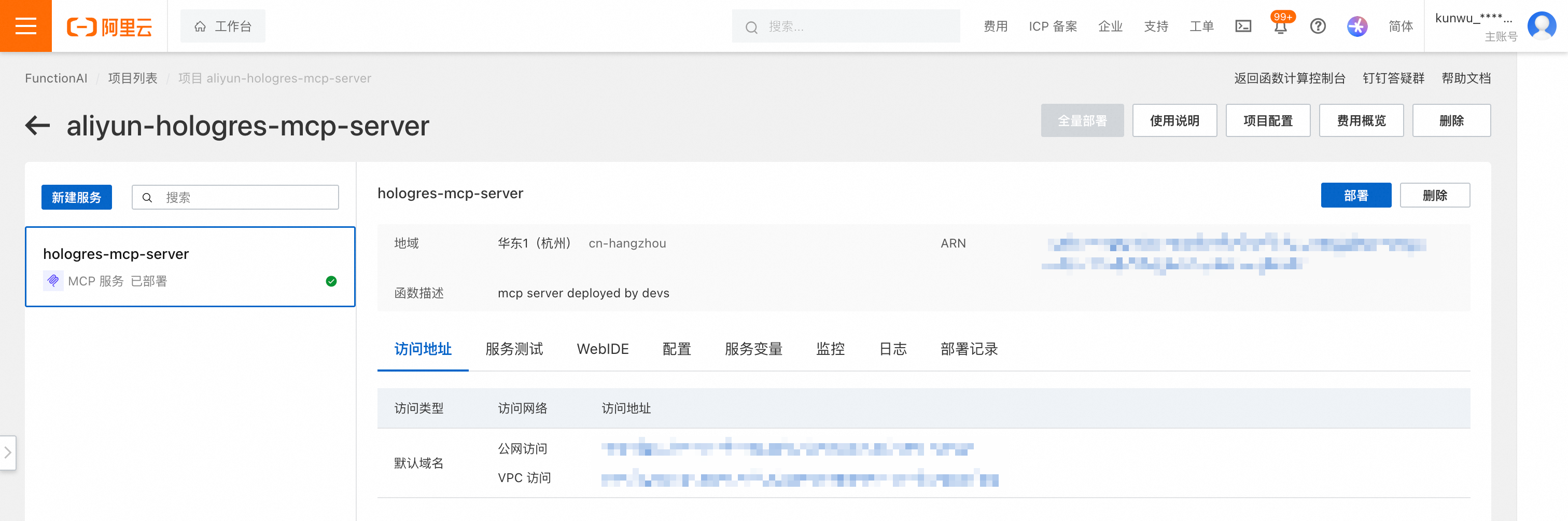Open the hamburger main menu
Image resolution: width=1568 pixels, height=521 pixels.
click(x=25, y=26)
